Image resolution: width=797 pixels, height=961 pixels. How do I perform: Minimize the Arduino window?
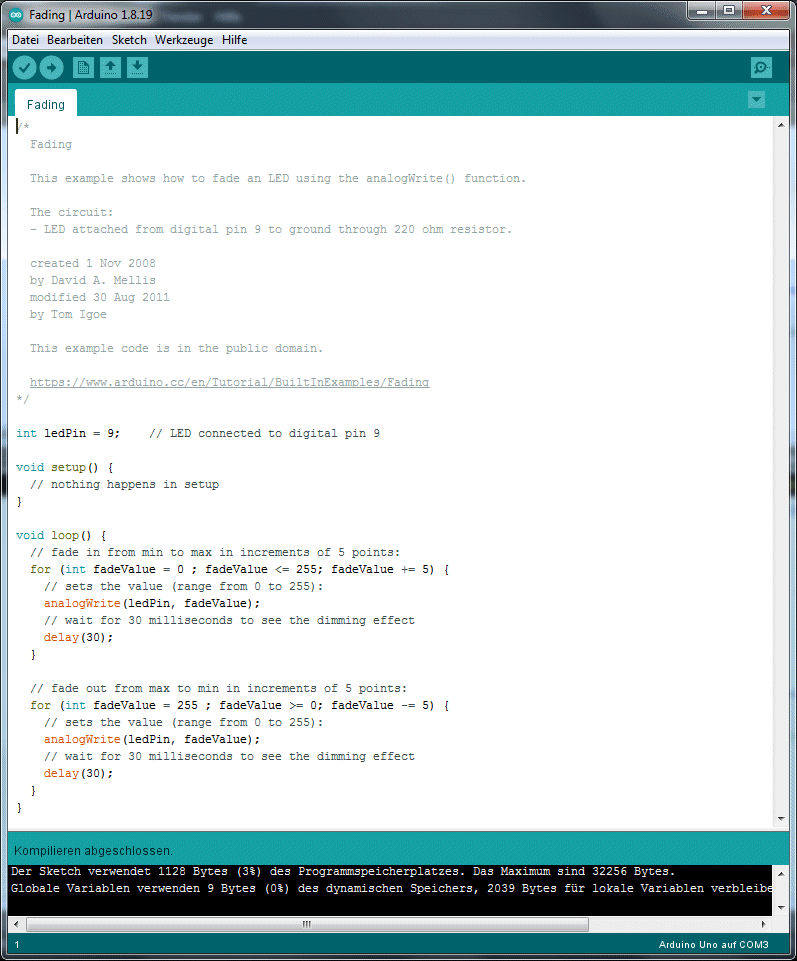pos(703,11)
